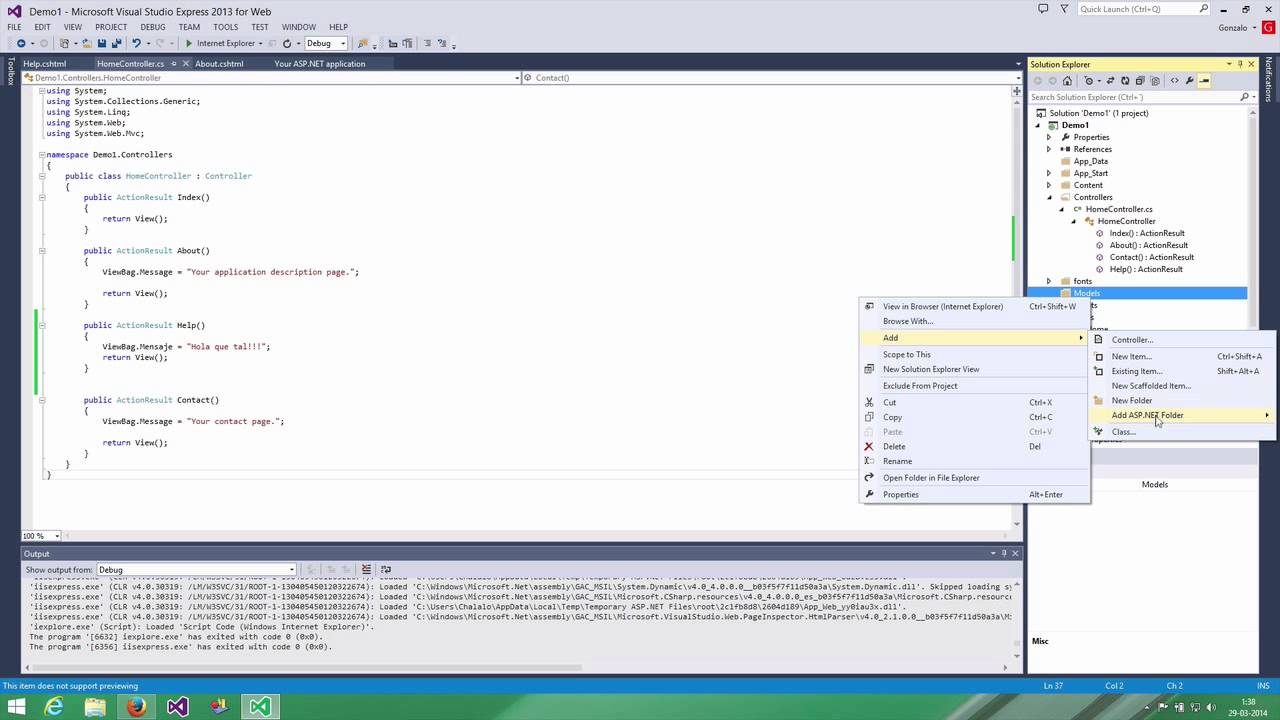Screen dimensions: 1280x720
Task: Click the Show All Files icon
Action: pyautogui.click(x=1155, y=81)
